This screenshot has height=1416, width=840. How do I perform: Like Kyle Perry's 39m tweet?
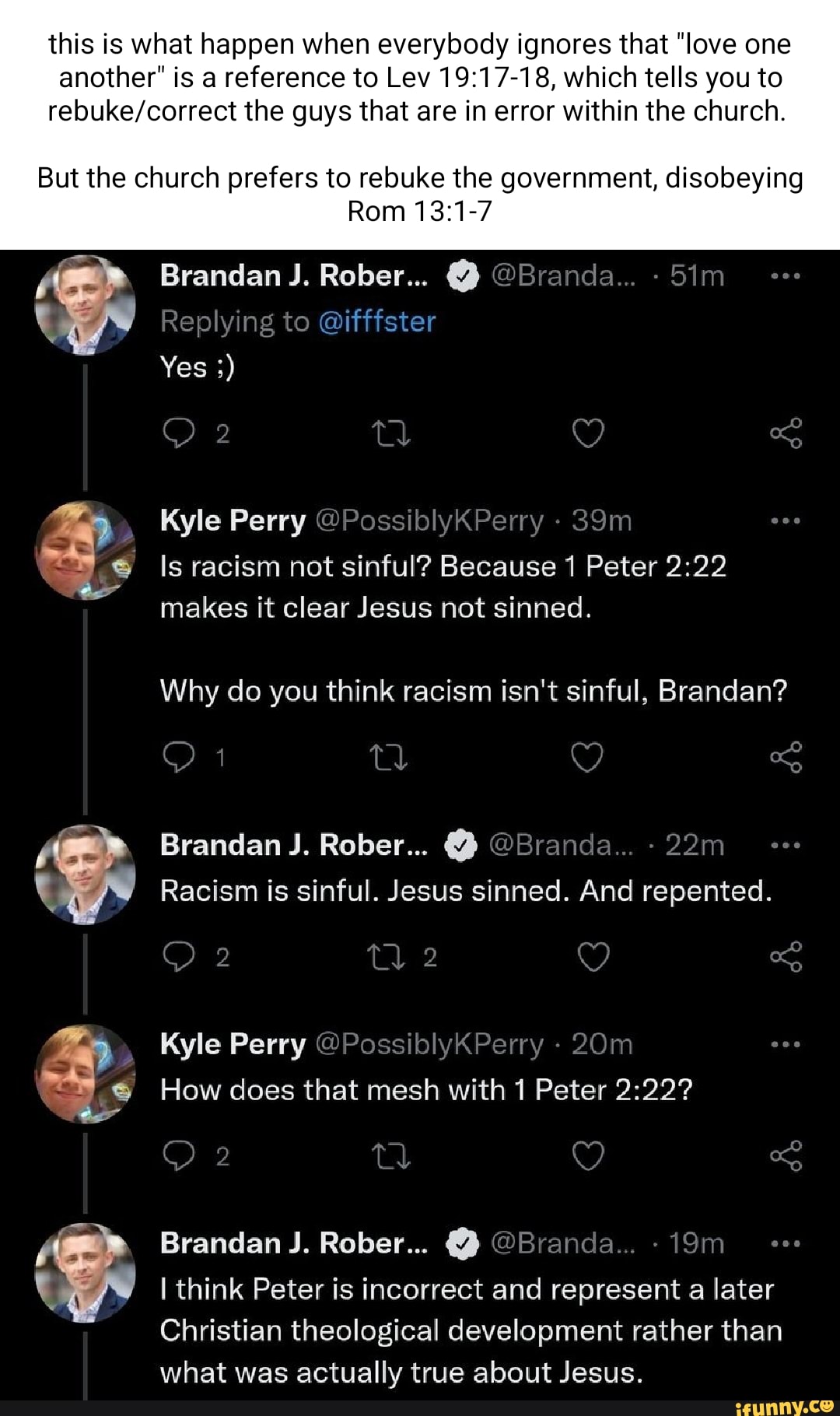point(587,757)
